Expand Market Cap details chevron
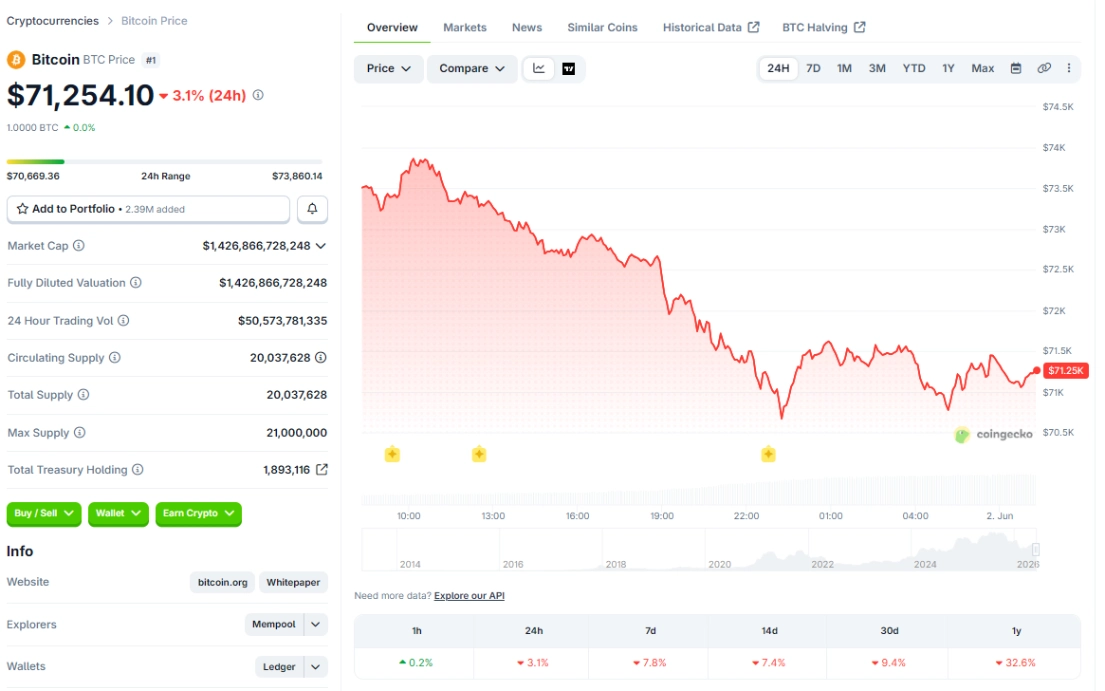The image size is (1105, 691). 321,246
